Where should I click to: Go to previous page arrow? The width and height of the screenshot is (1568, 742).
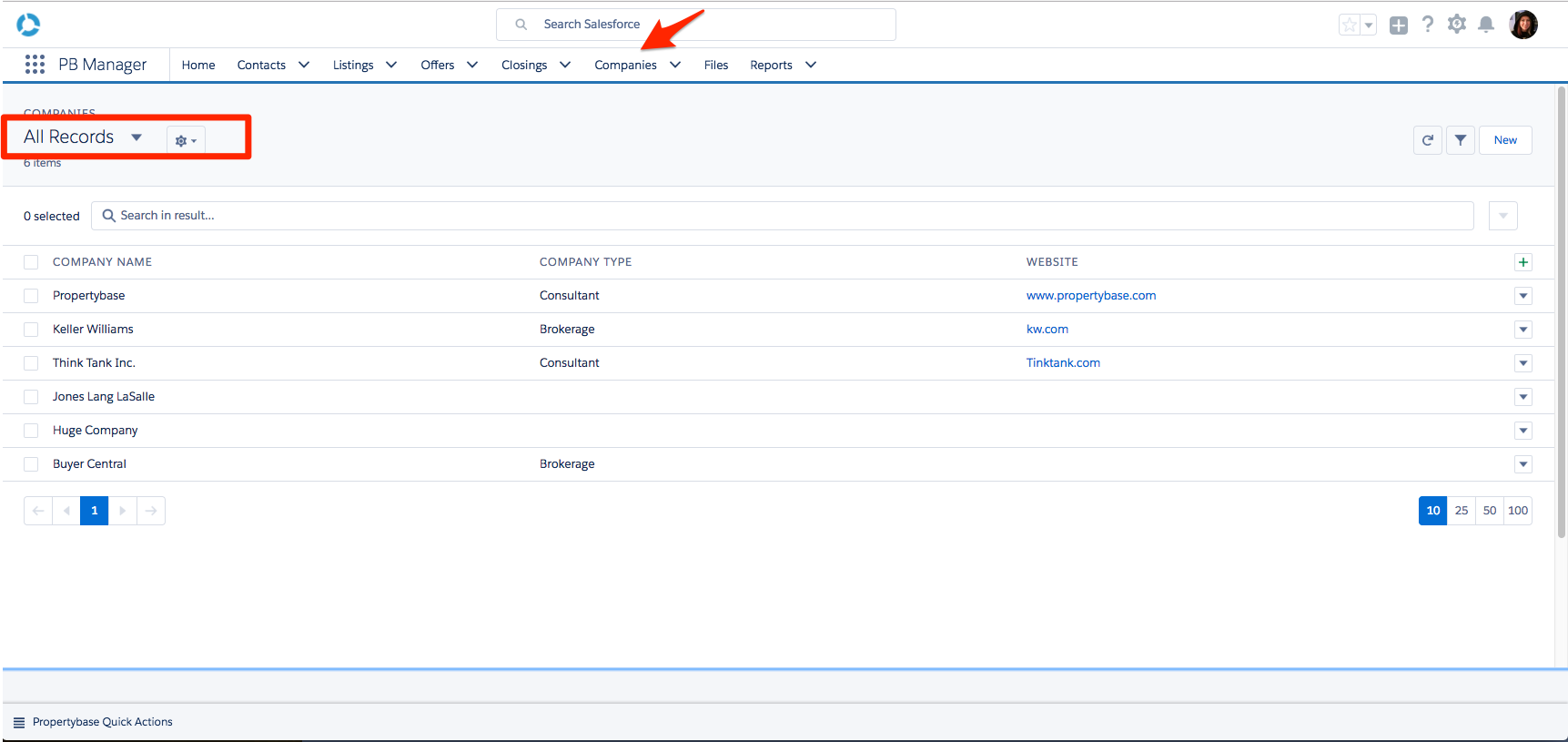[66, 511]
